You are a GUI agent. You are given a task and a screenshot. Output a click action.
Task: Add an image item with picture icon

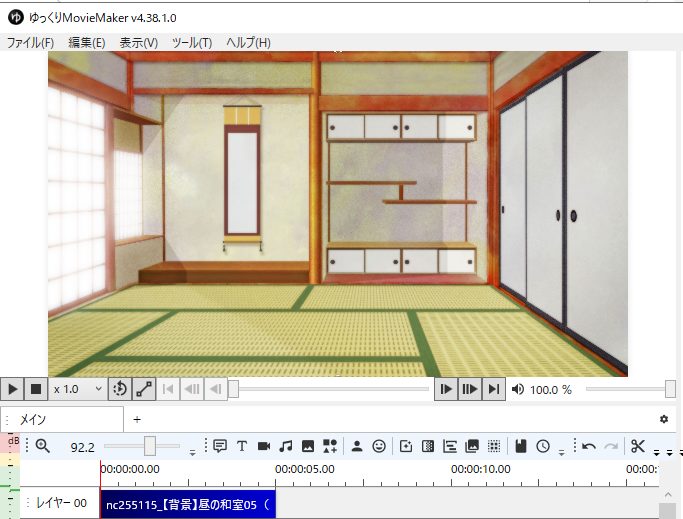(x=308, y=446)
